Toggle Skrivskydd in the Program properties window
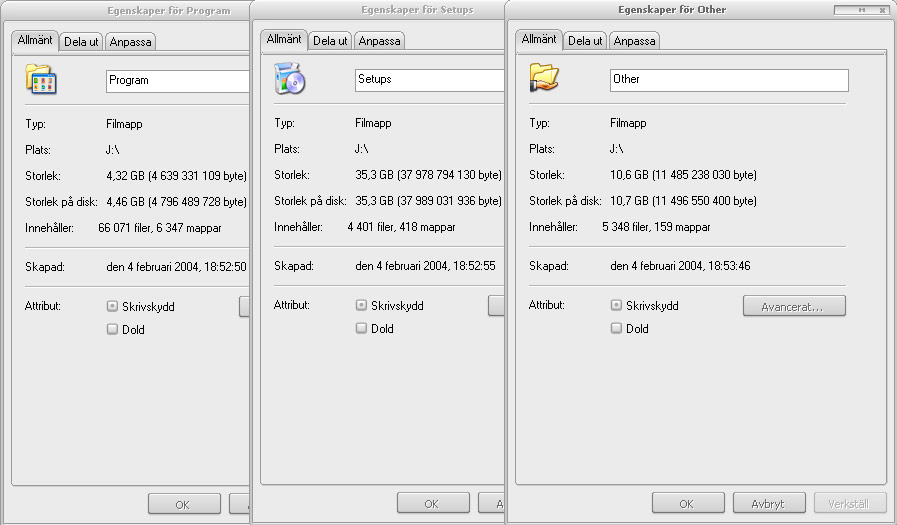 pyautogui.click(x=112, y=307)
